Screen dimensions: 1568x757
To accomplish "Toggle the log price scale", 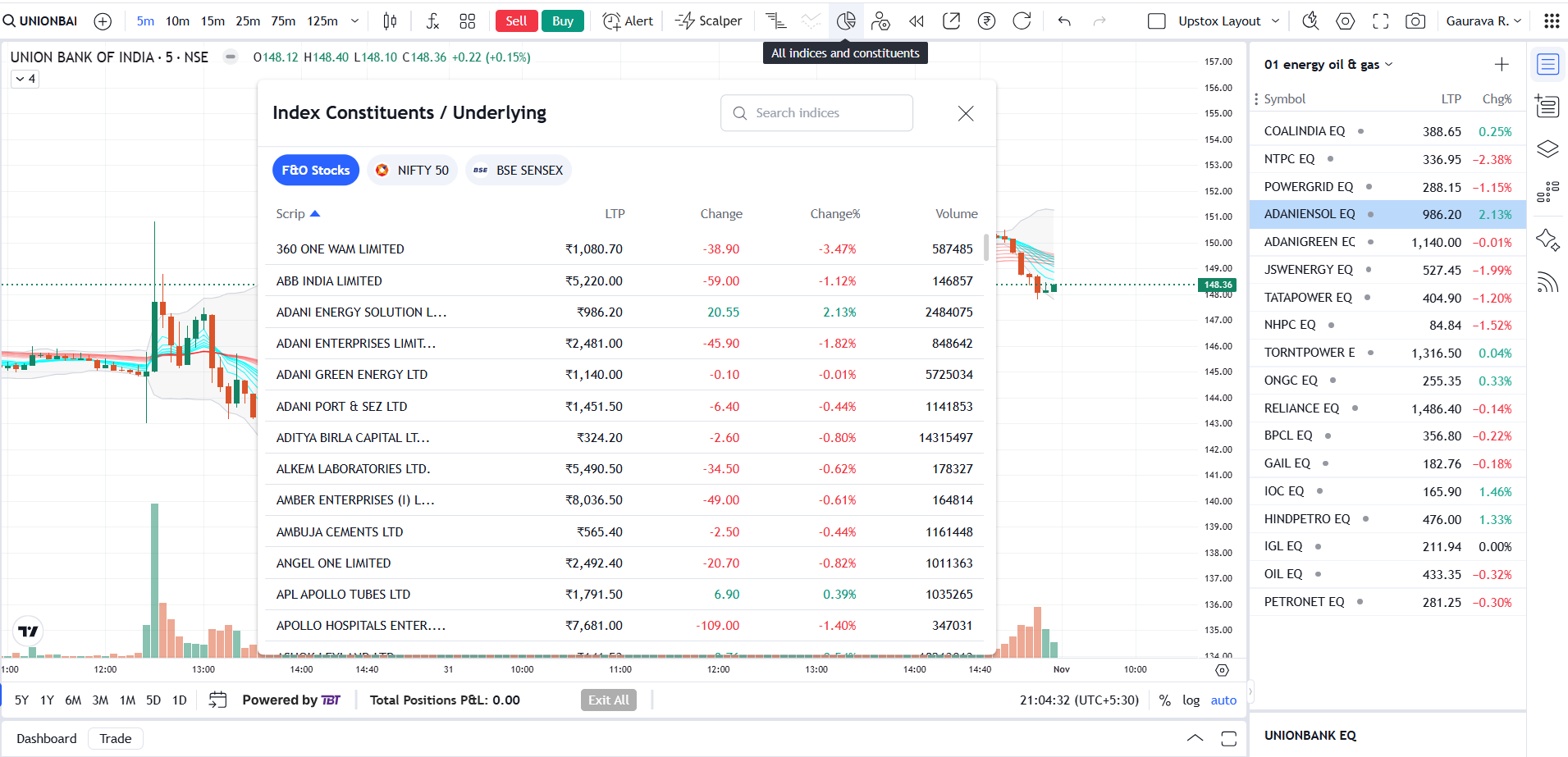I will 1191,700.
